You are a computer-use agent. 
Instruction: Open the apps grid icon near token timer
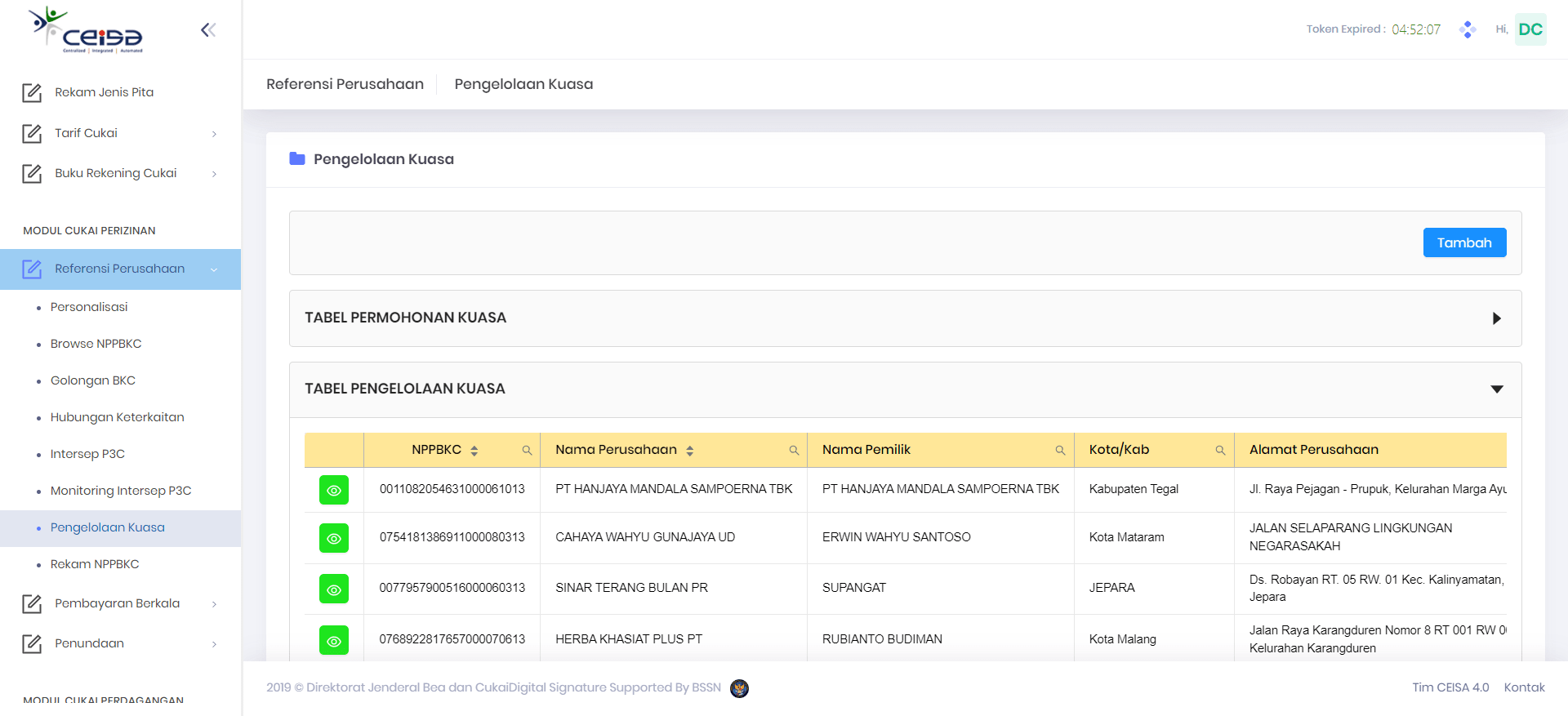click(1468, 29)
